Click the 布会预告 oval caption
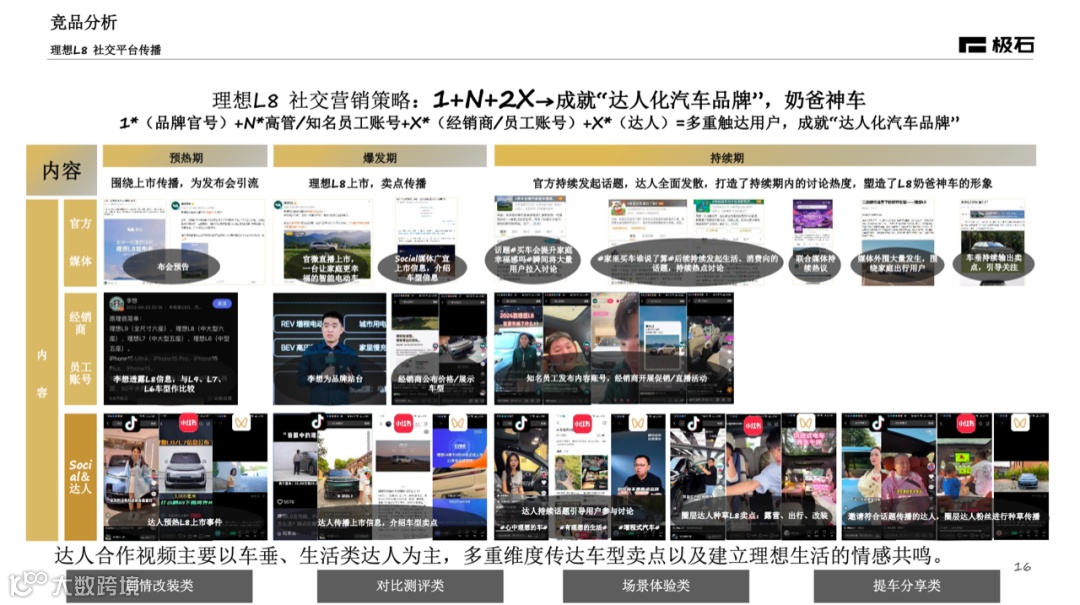This screenshot has height=605, width=1080. coord(172,267)
